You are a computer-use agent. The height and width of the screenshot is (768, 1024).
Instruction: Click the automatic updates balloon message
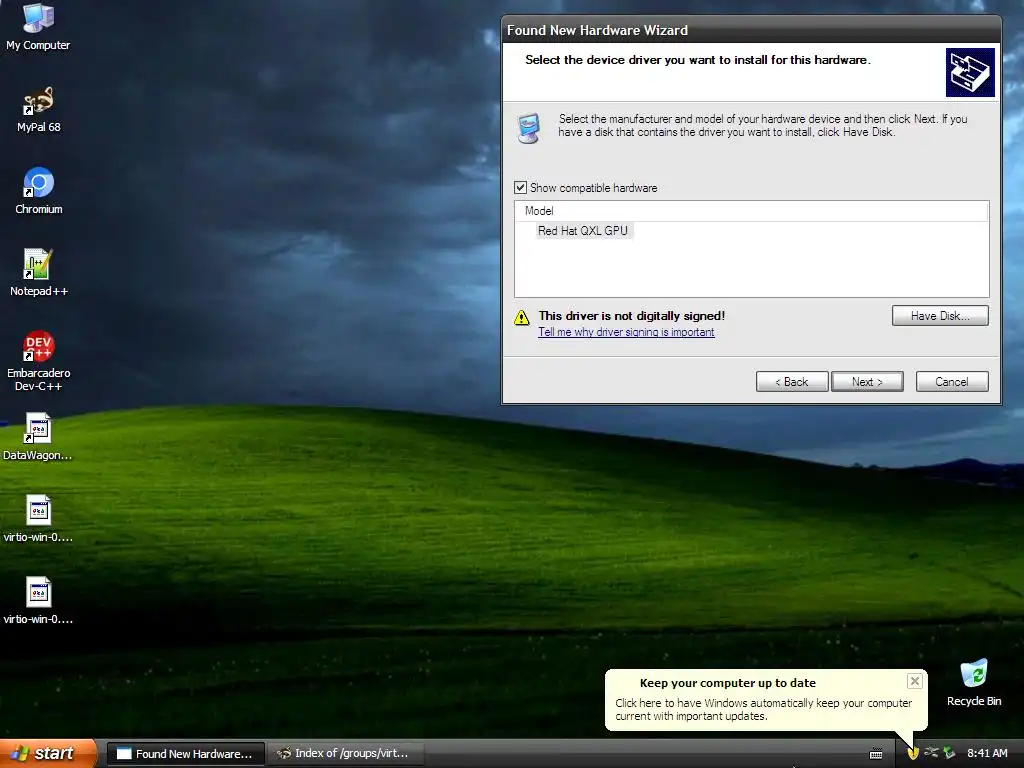763,709
